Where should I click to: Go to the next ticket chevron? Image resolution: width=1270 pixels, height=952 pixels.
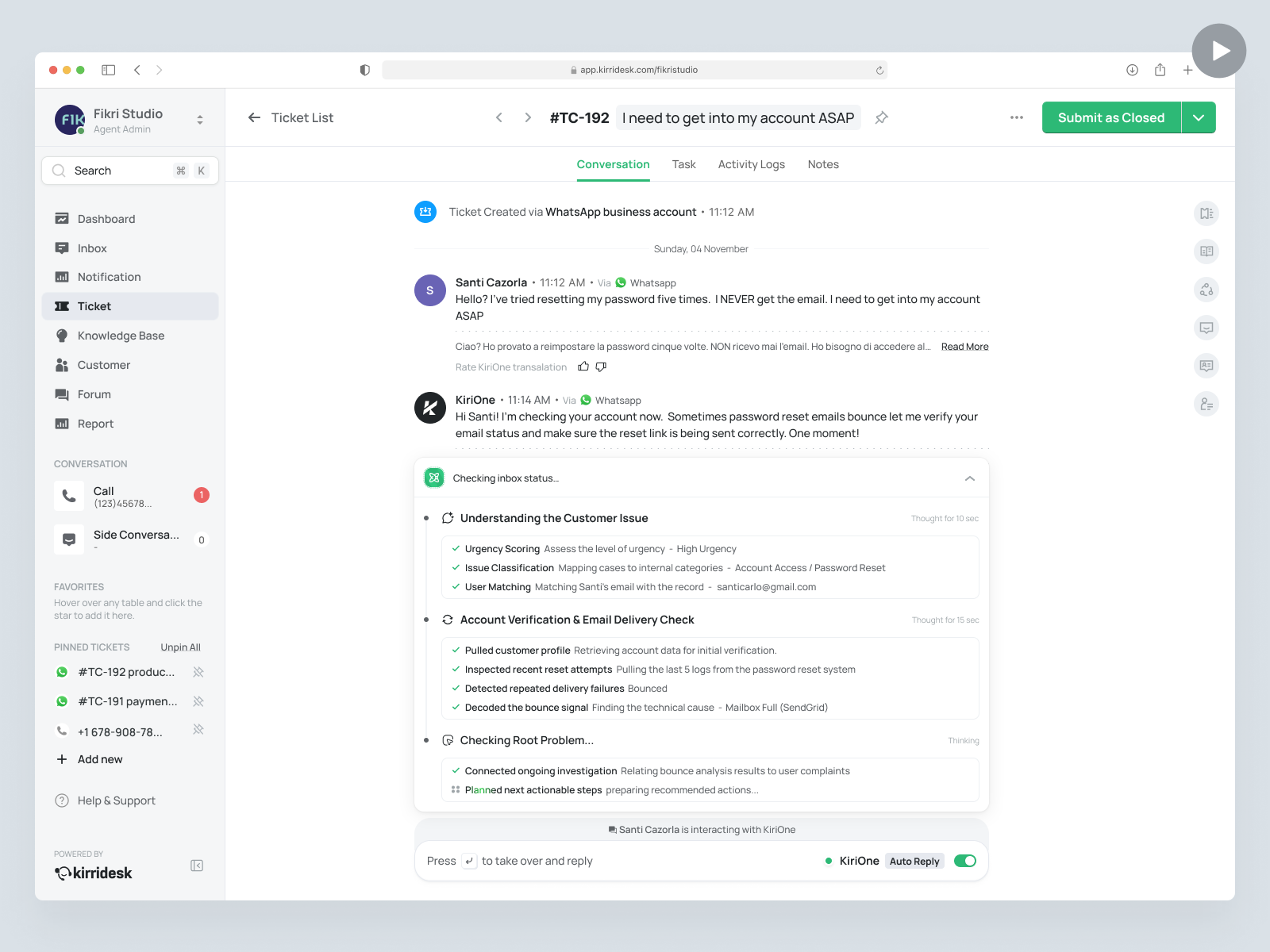point(528,117)
